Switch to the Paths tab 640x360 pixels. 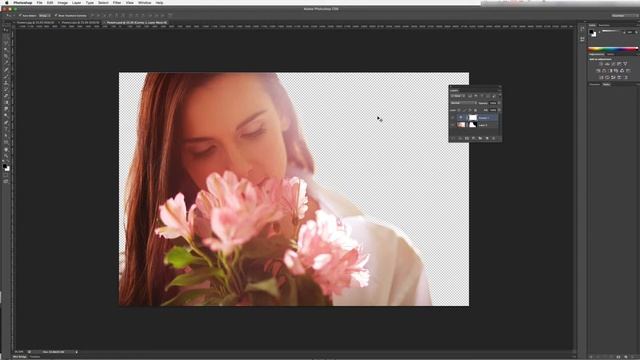pos(607,84)
